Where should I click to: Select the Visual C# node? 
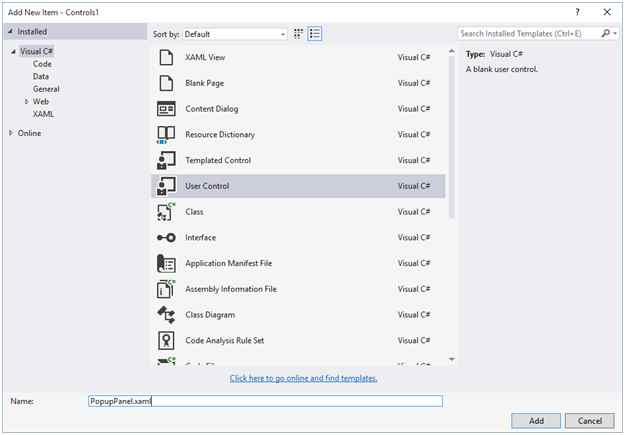[x=36, y=51]
